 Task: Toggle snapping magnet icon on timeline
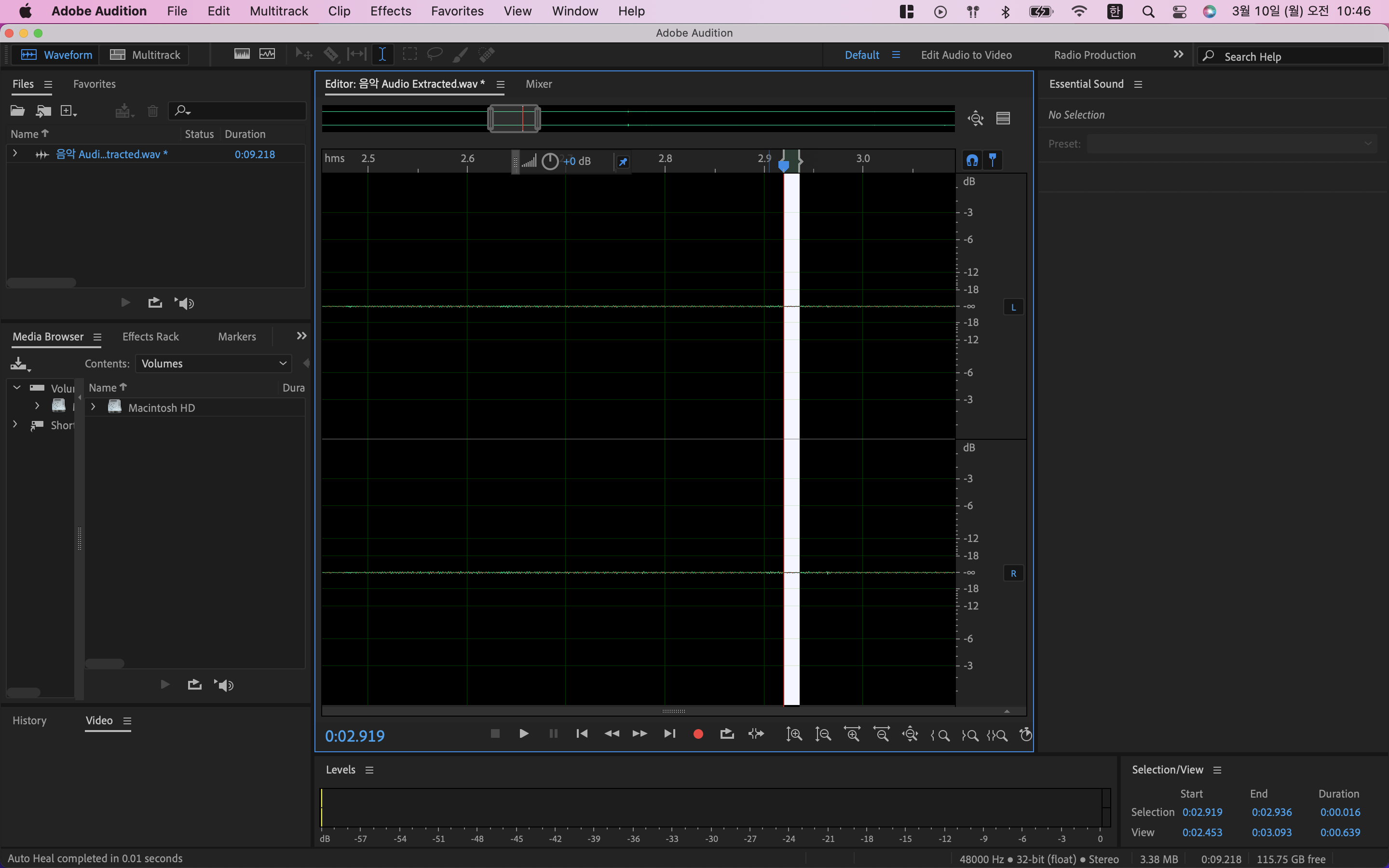point(972,160)
